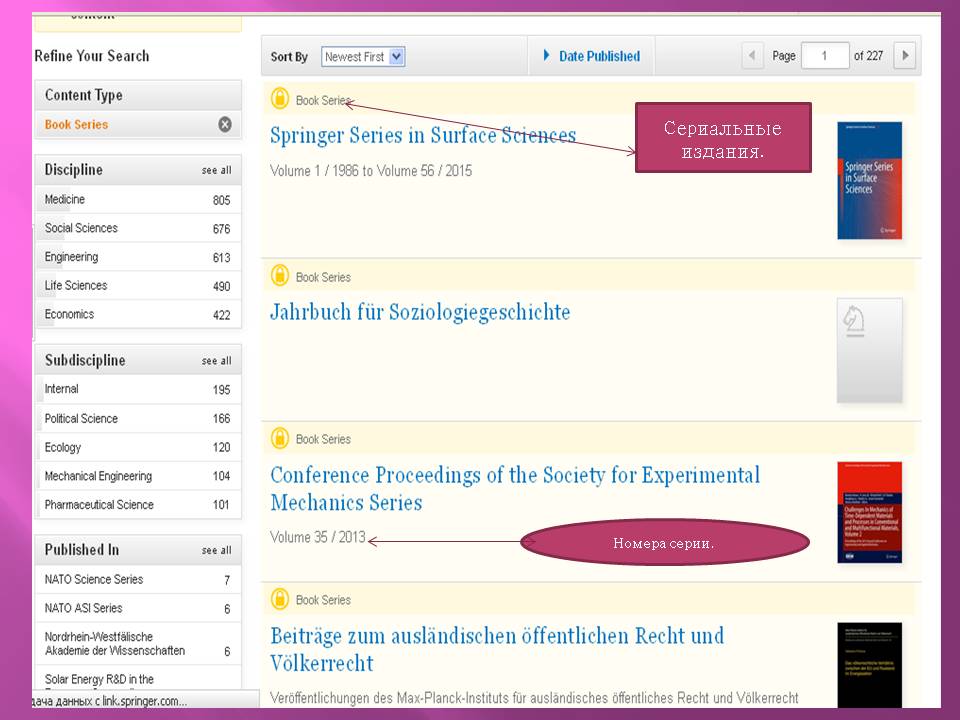
Task: Click lock icon above Beiträge zum ausländischen Recht
Action: (x=280, y=600)
